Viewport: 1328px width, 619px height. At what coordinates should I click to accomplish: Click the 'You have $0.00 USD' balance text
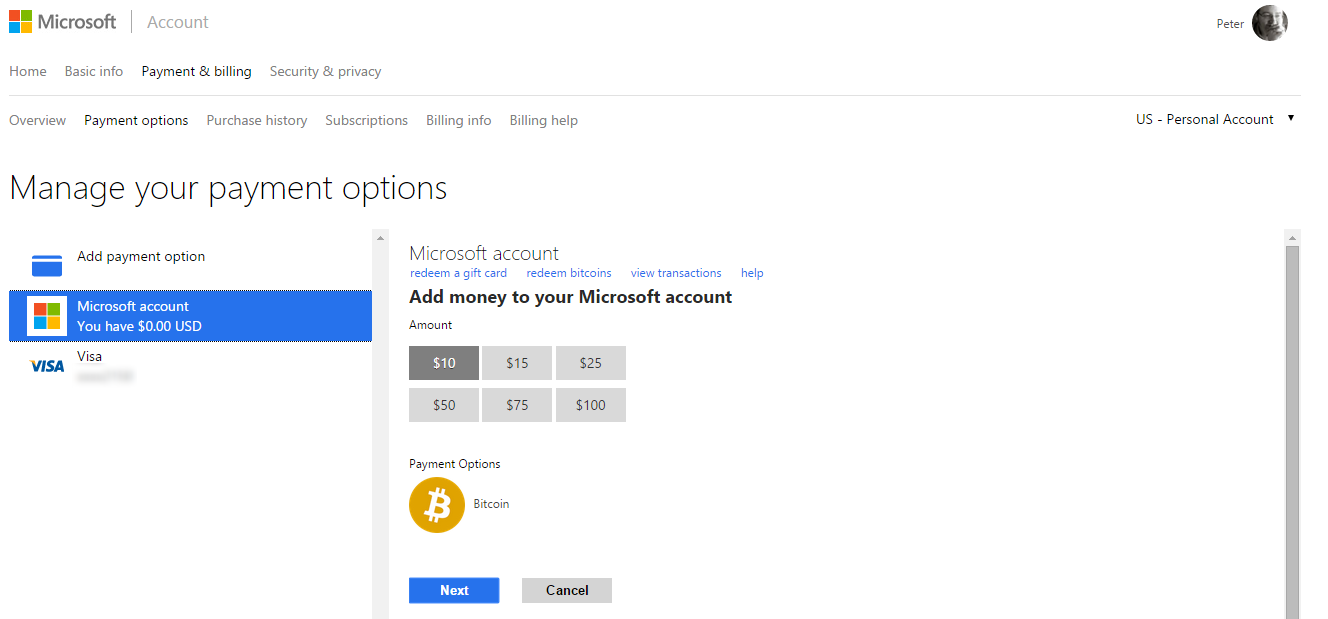click(140, 326)
